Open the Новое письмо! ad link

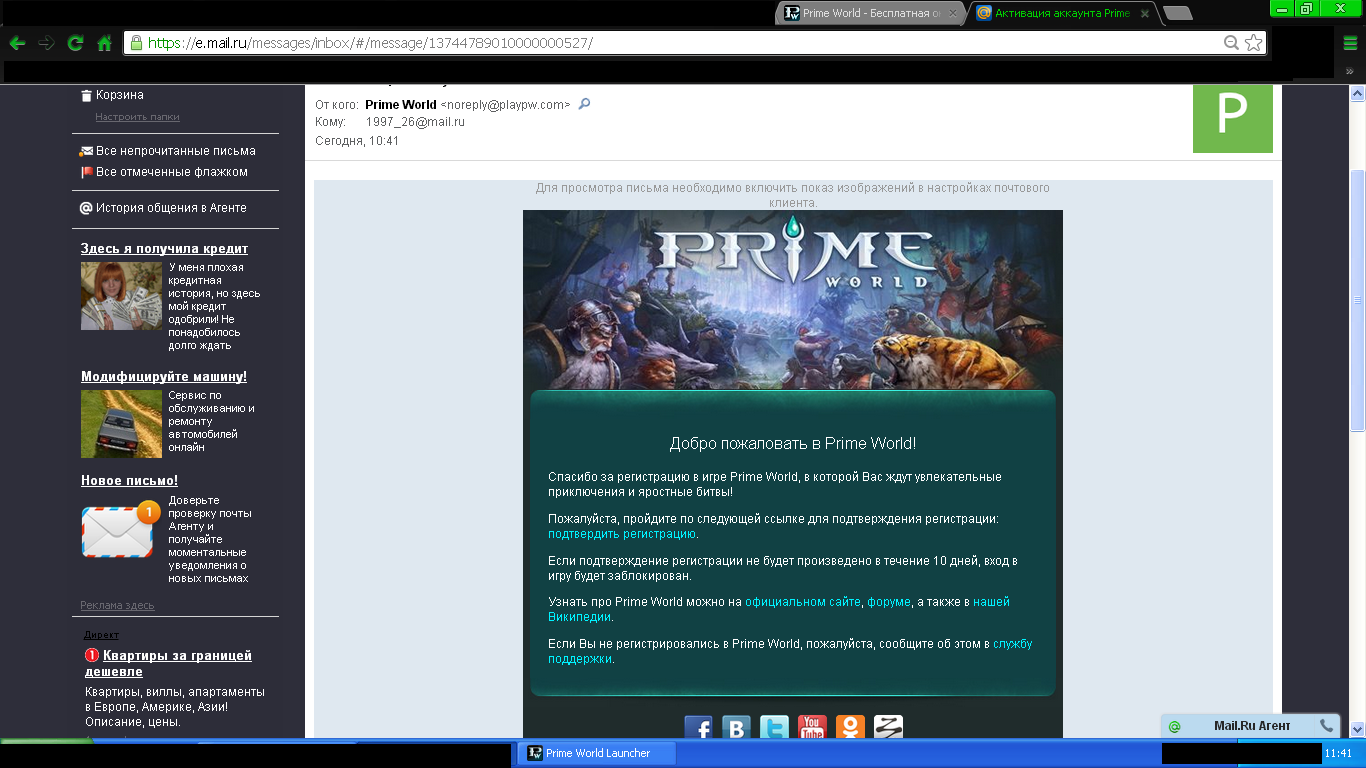point(129,481)
